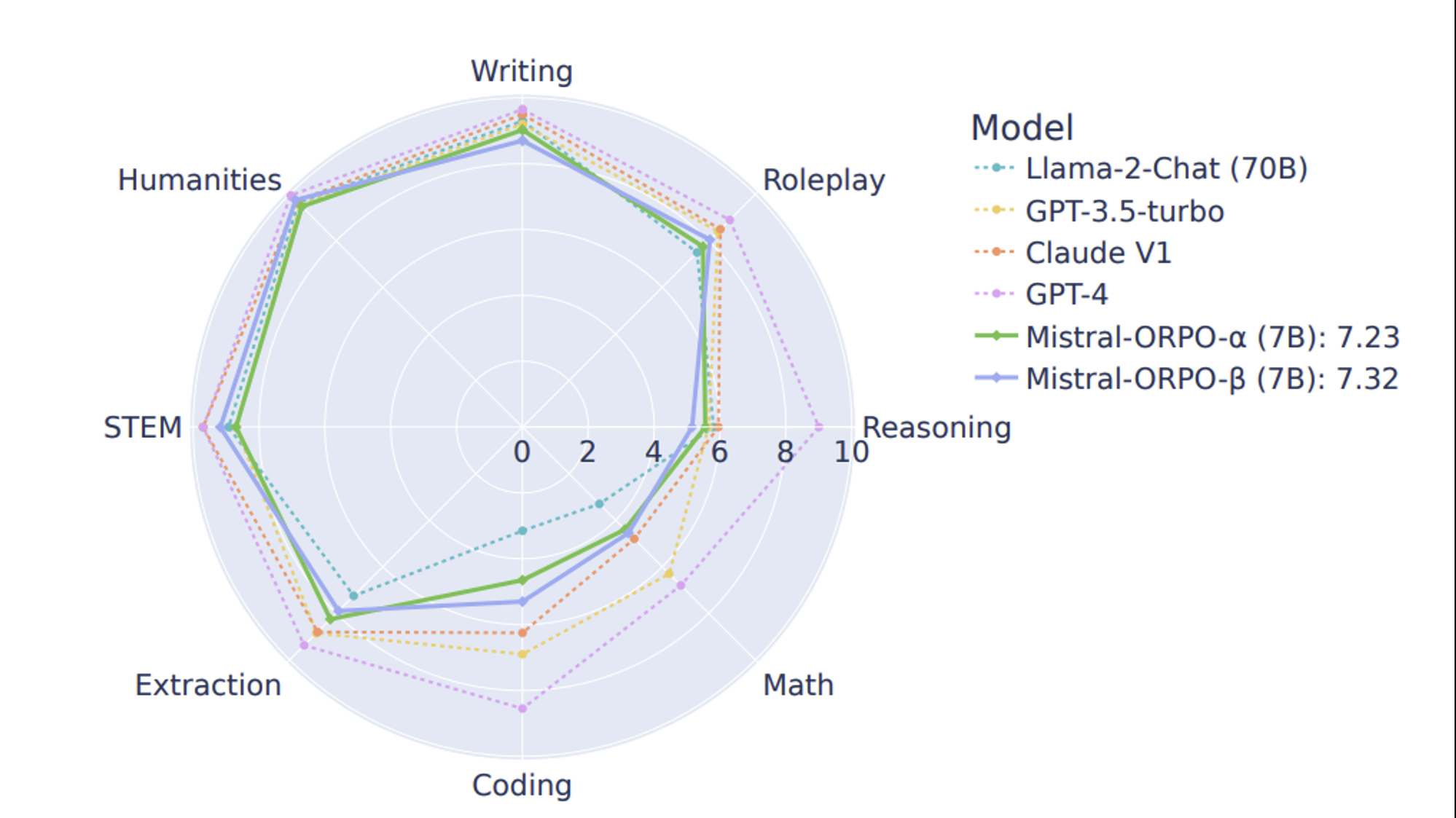Image resolution: width=1456 pixels, height=818 pixels.
Task: Click the Math axis label
Action: (x=798, y=685)
